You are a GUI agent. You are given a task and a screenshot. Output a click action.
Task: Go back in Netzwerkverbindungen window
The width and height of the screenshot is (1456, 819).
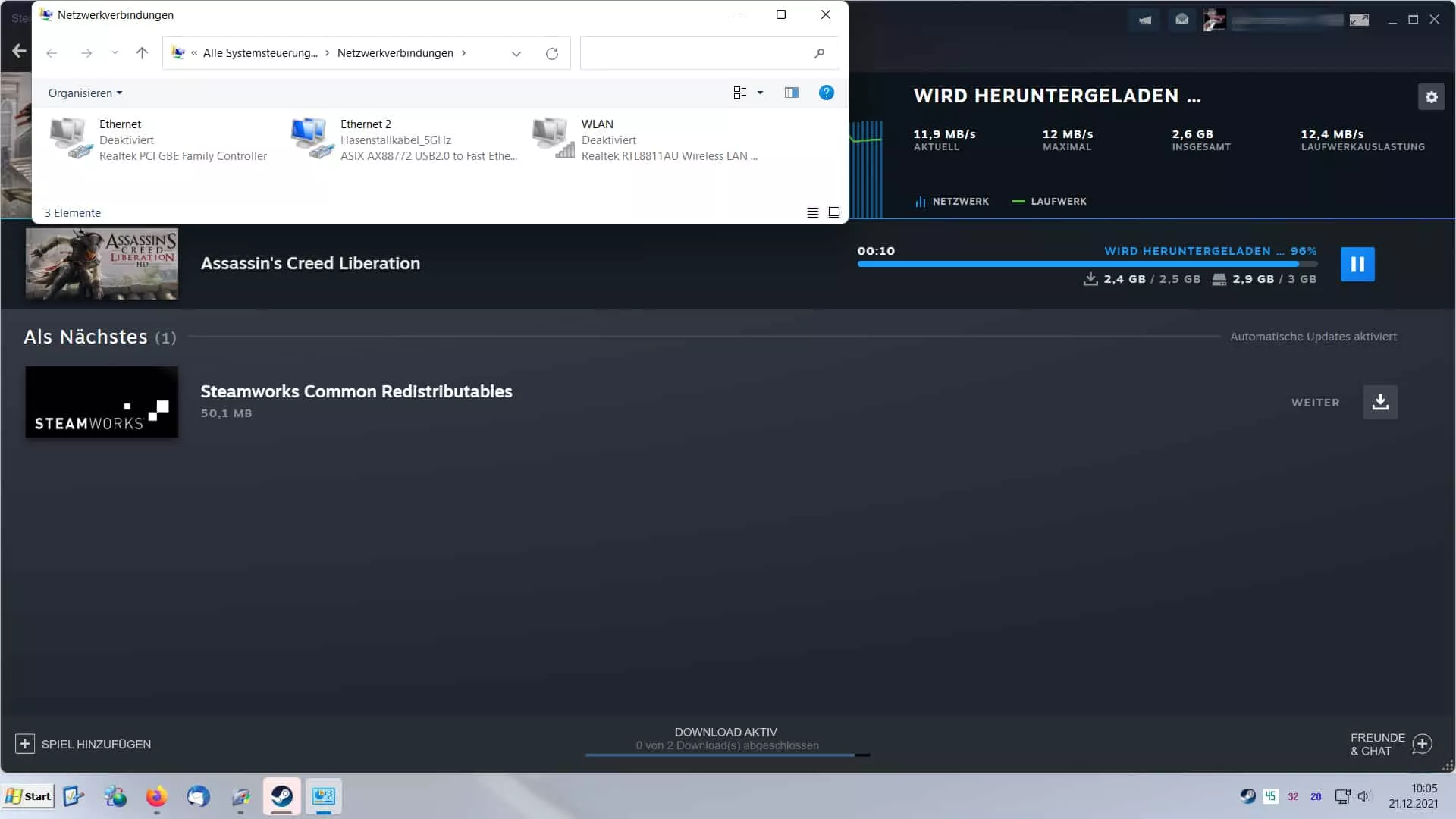(x=52, y=53)
